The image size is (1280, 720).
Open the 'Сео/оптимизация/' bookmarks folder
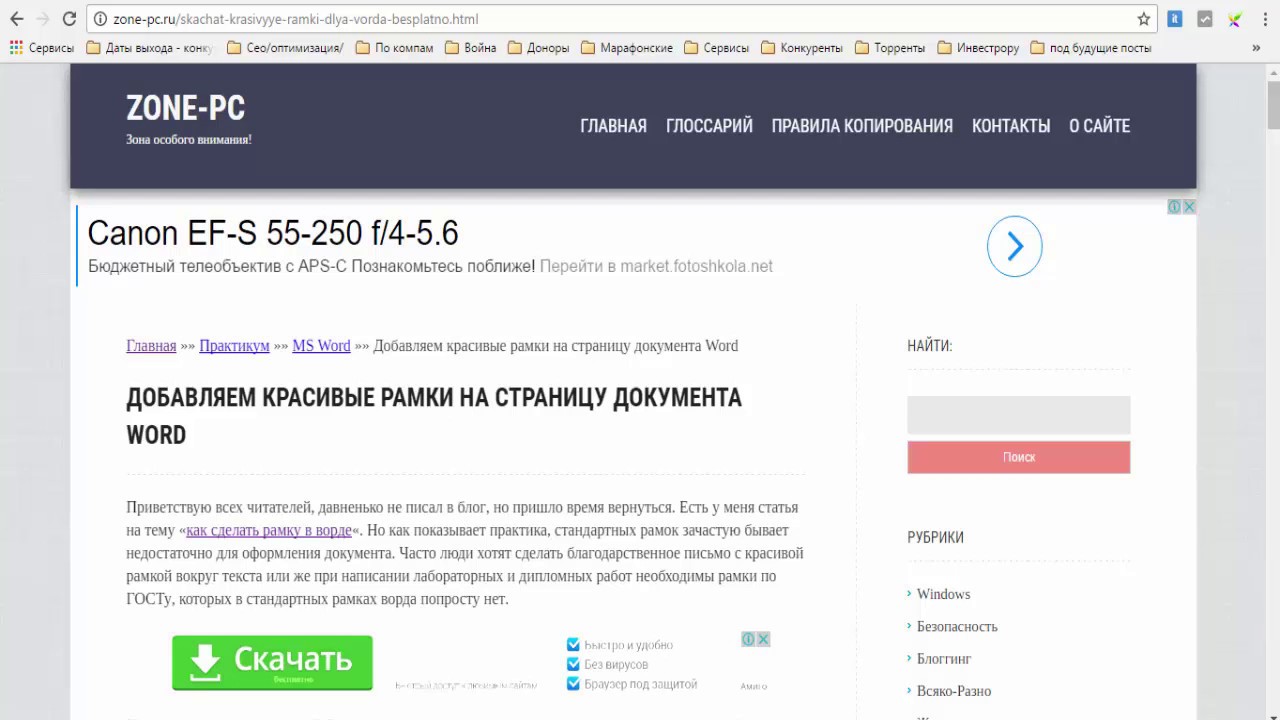[285, 47]
